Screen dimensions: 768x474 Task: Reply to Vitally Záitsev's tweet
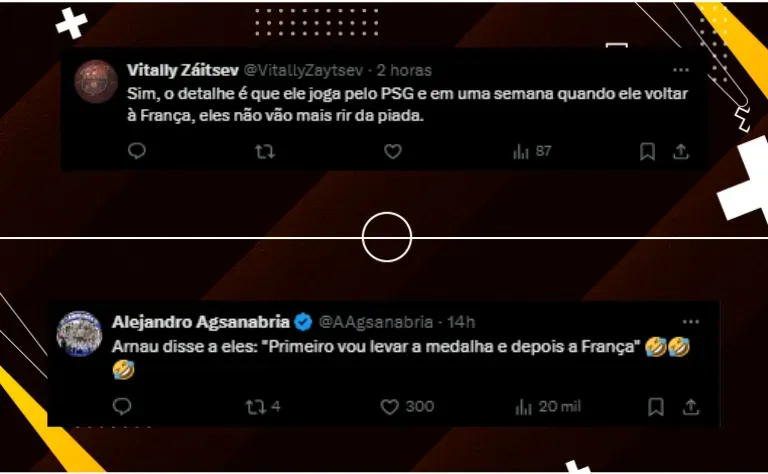tap(137, 151)
